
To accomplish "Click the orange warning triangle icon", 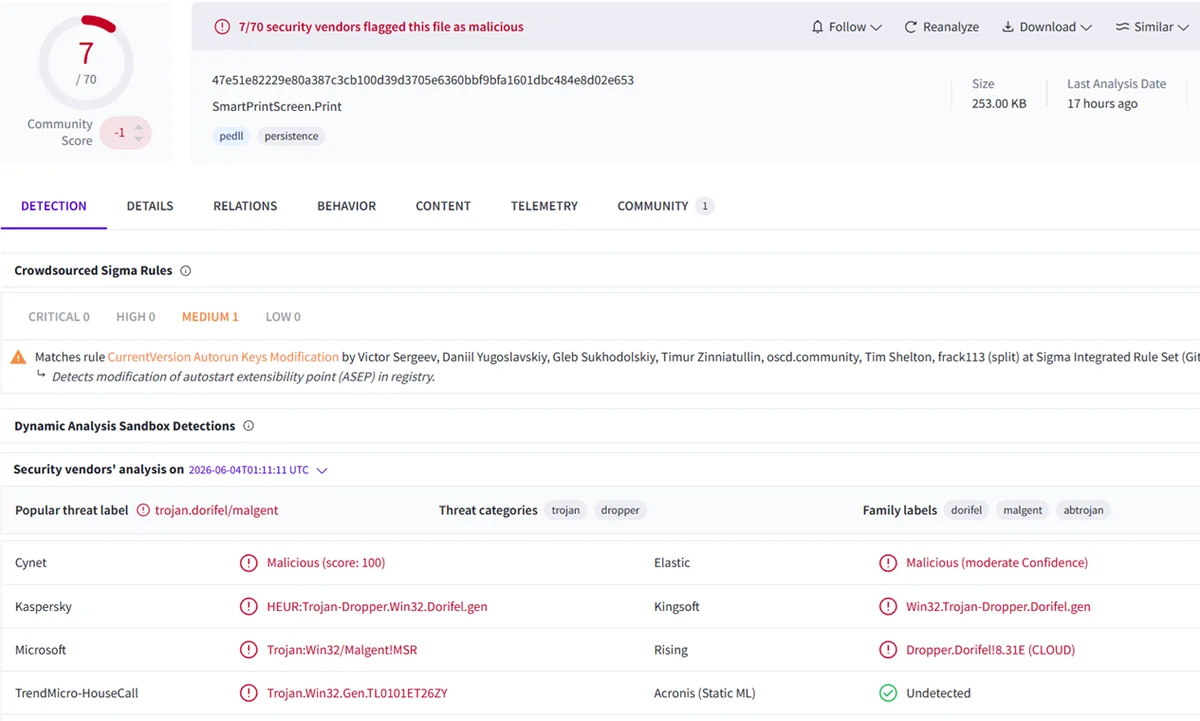I will tap(19, 357).
